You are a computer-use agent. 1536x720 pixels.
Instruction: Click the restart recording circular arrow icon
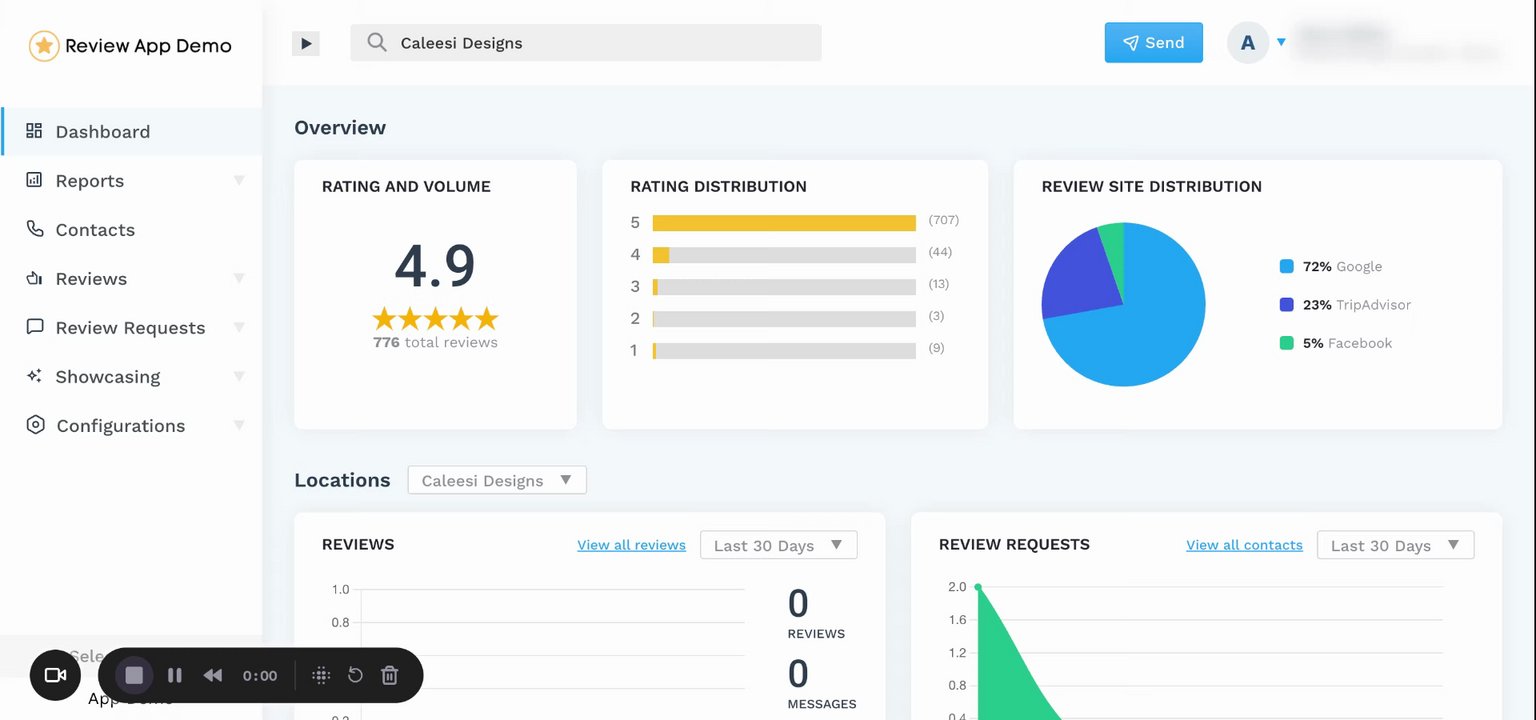[355, 675]
